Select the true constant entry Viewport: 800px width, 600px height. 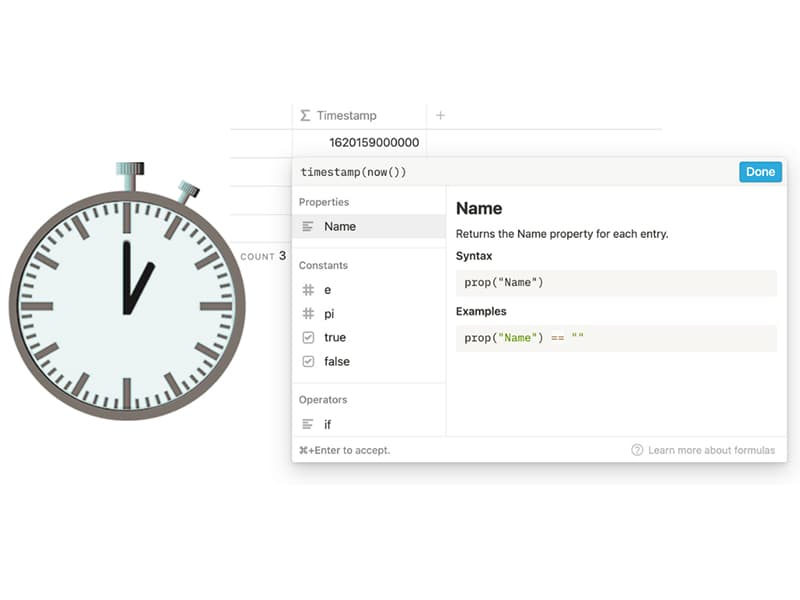point(369,337)
